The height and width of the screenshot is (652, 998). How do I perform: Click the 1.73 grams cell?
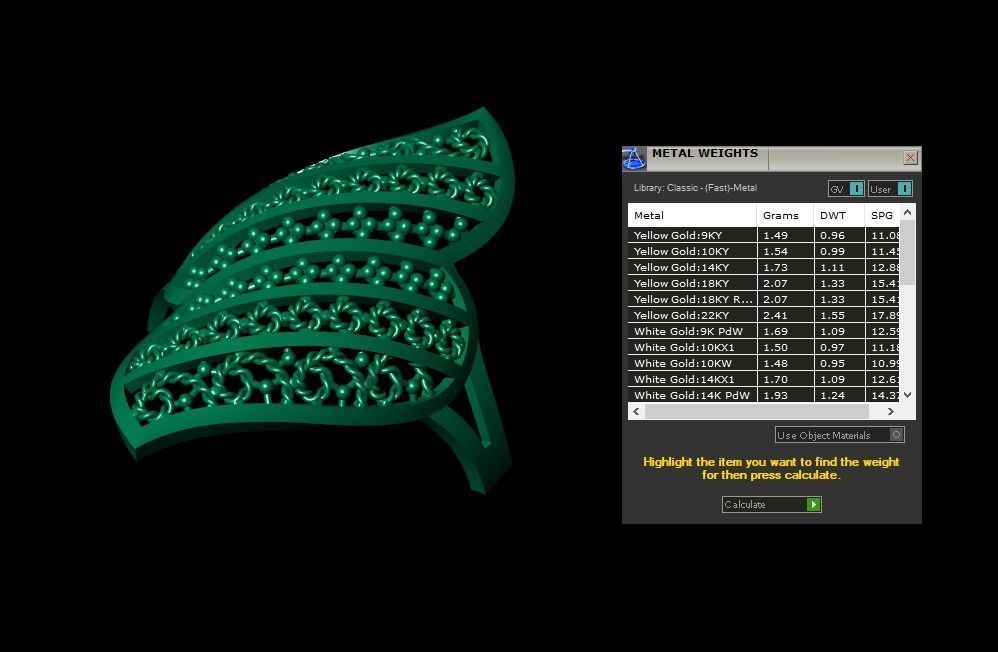(785, 267)
